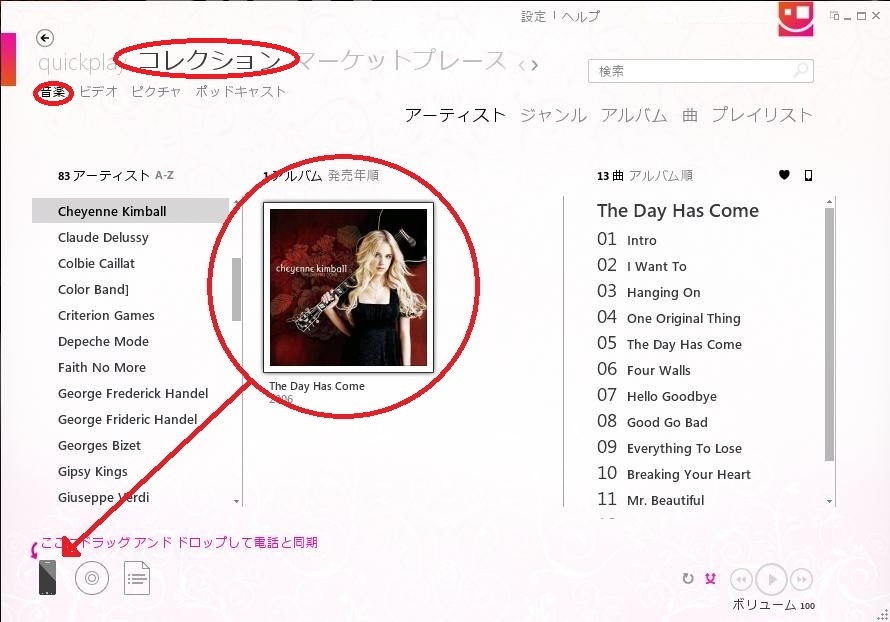890x622 pixels.
Task: Click the track list scrollbar thumb
Action: click(829, 334)
